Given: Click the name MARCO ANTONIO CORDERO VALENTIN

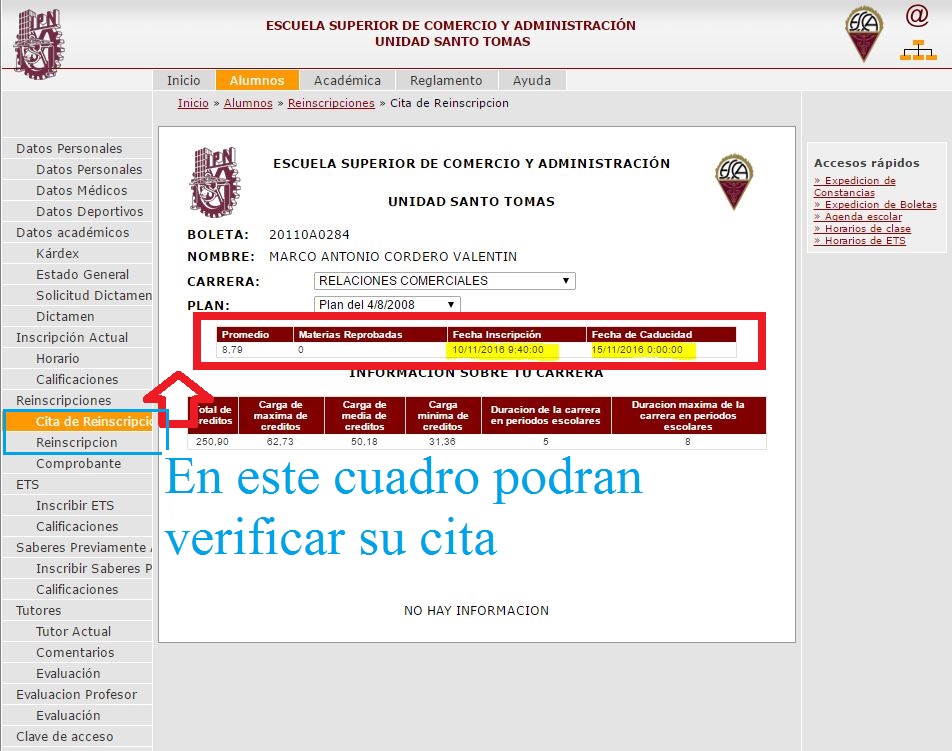Looking at the screenshot, I should (393, 257).
